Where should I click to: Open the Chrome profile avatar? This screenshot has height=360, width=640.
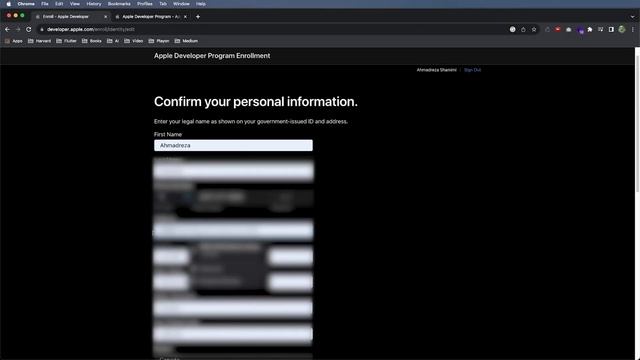click(622, 29)
